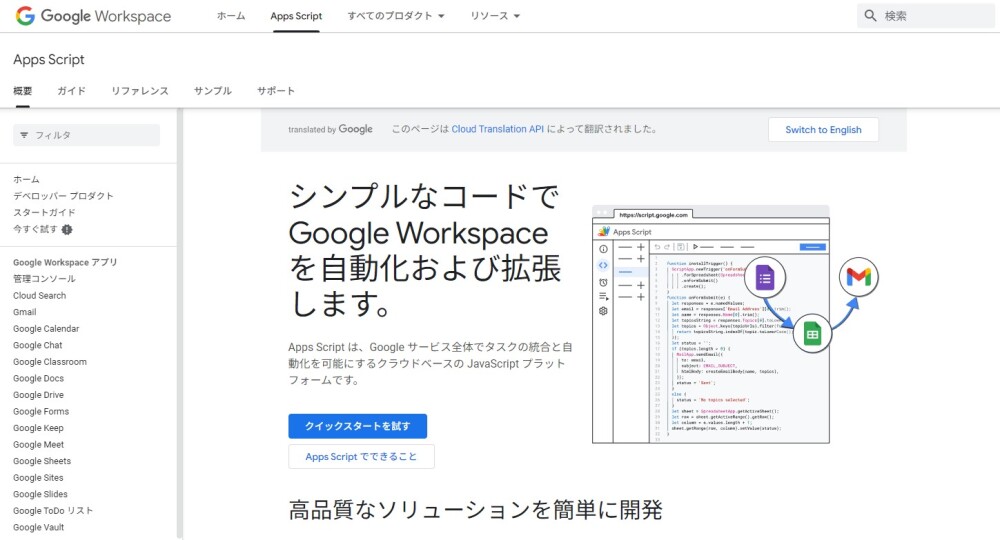Open the ホーム top navigation item
This screenshot has height=540, width=1000.
tap(231, 16)
